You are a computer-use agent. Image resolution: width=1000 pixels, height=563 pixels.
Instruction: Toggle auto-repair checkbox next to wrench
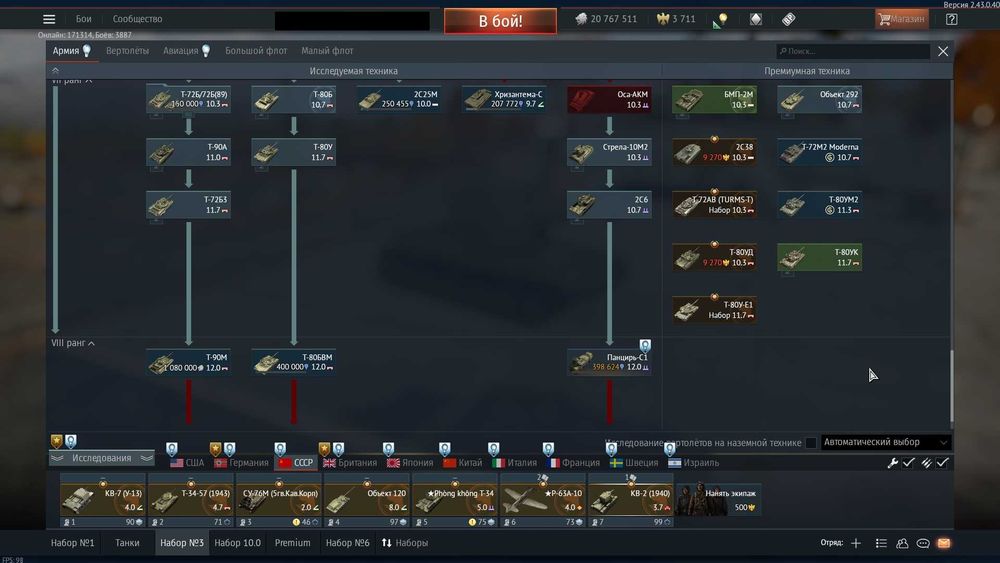[x=909, y=463]
